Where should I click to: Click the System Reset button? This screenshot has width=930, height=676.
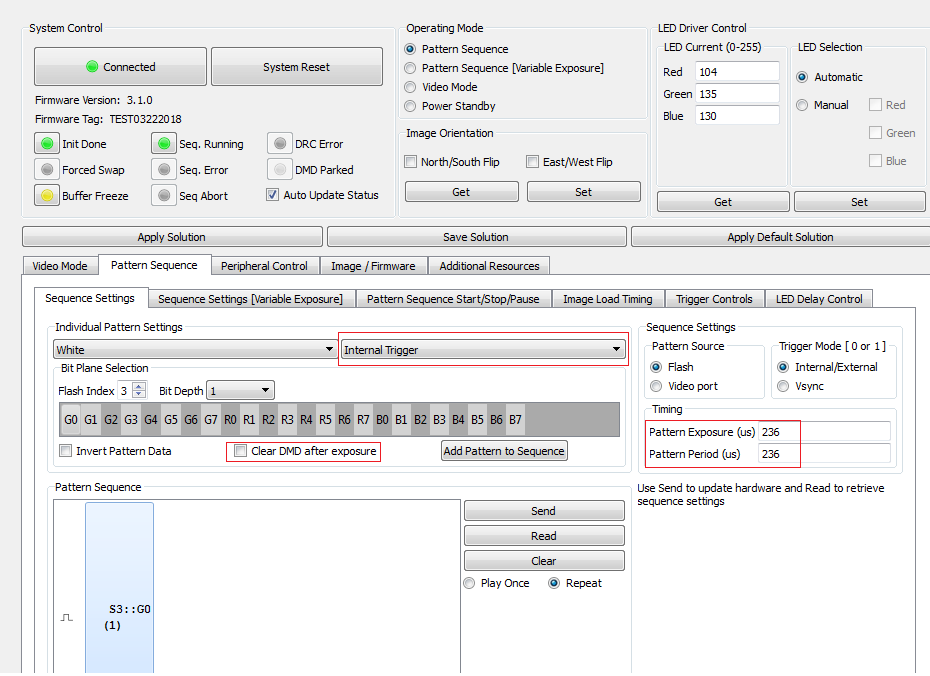click(297, 66)
